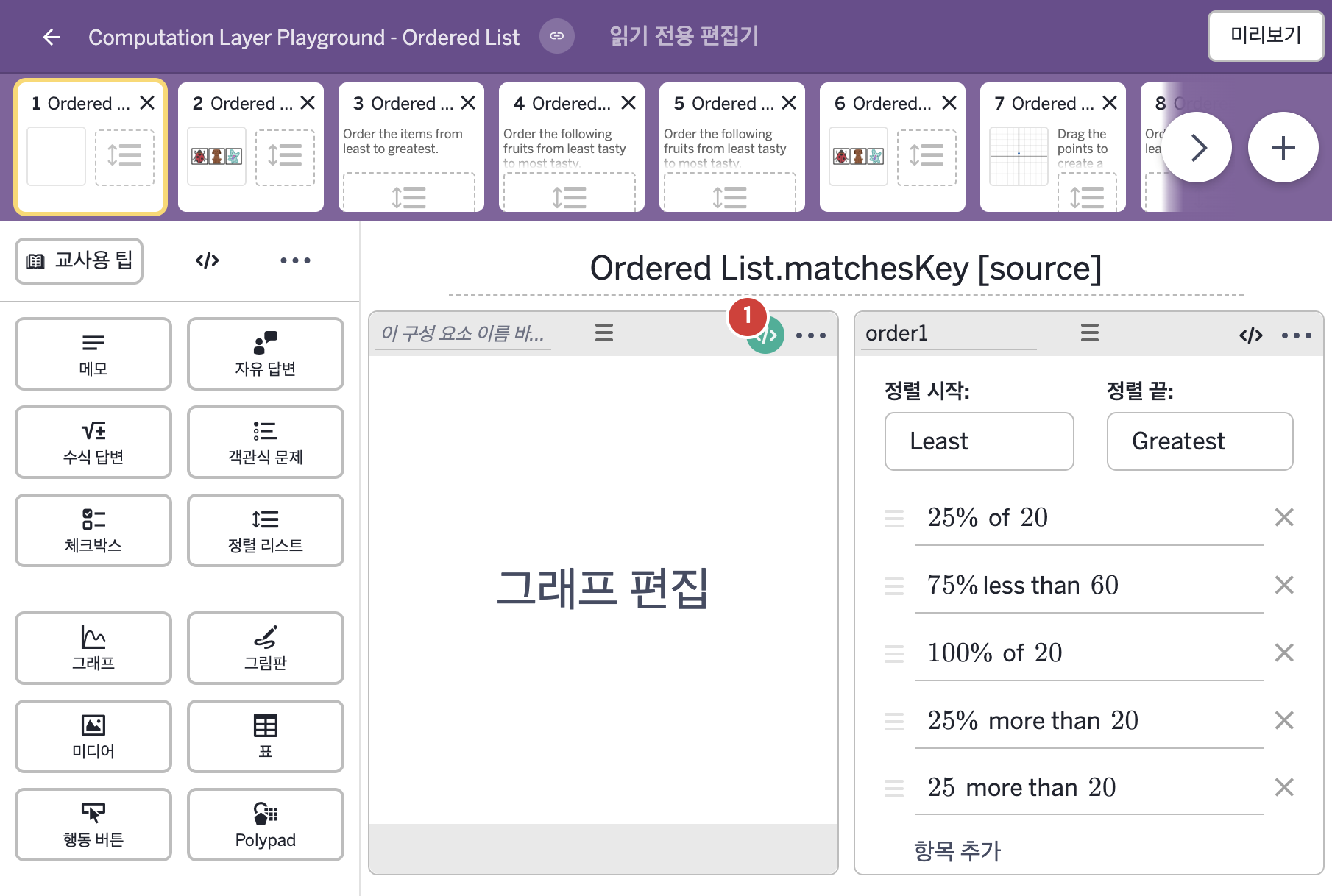Click the Greatest sort-end label field
The height and width of the screenshot is (896, 1332).
point(1200,441)
